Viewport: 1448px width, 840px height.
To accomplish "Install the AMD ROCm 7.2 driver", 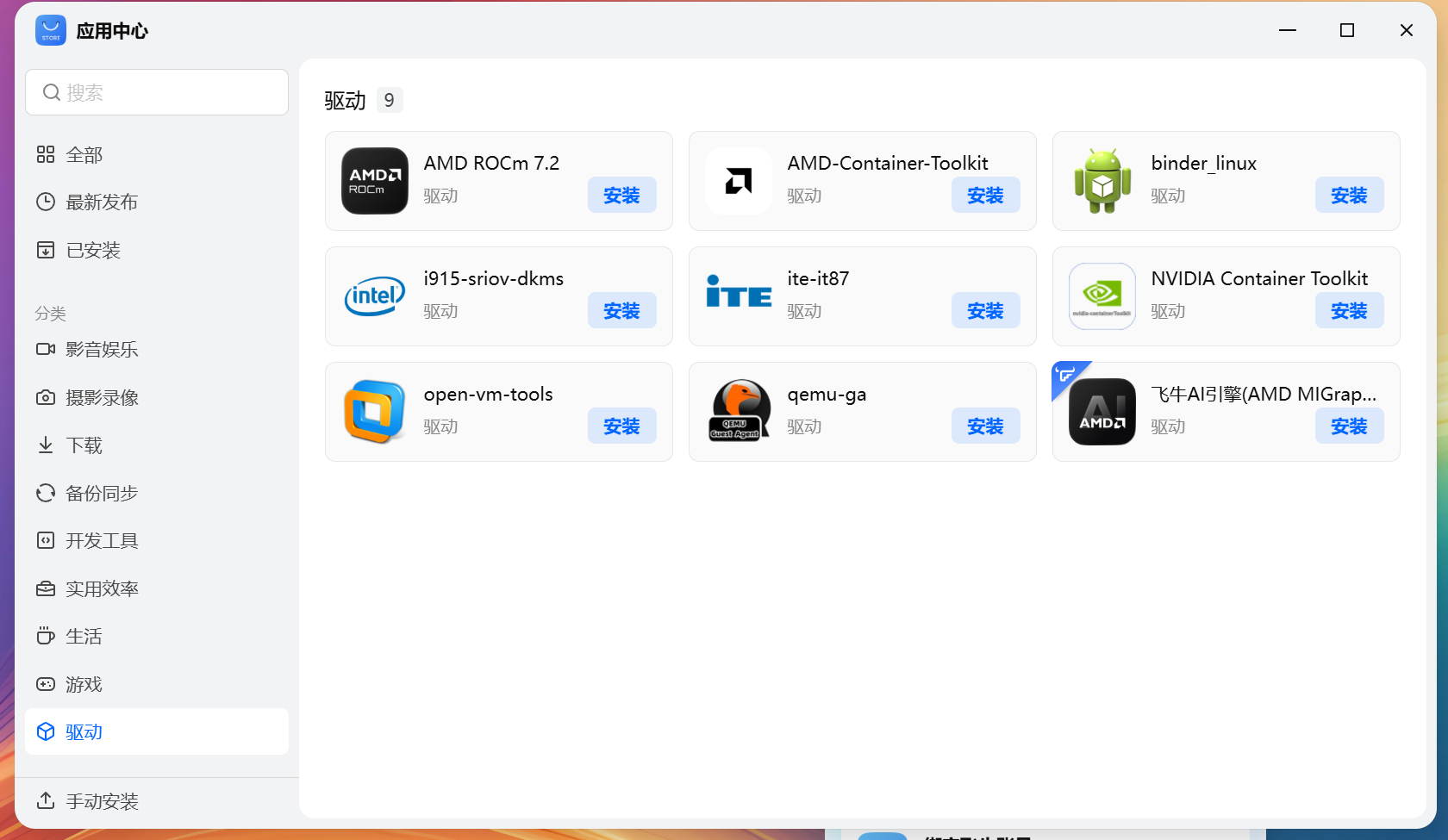I will [621, 195].
